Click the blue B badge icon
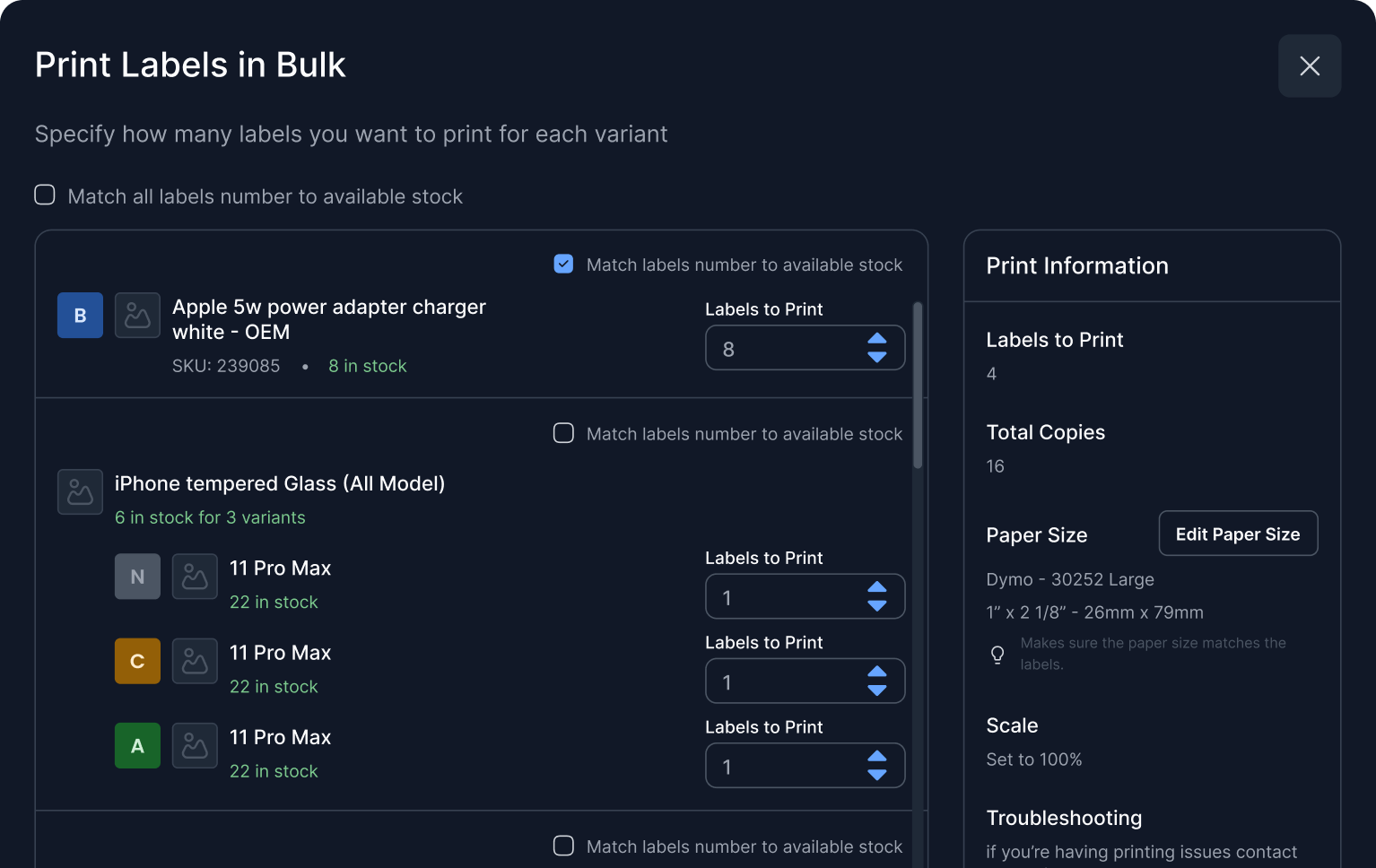Image resolution: width=1376 pixels, height=868 pixels. point(80,316)
